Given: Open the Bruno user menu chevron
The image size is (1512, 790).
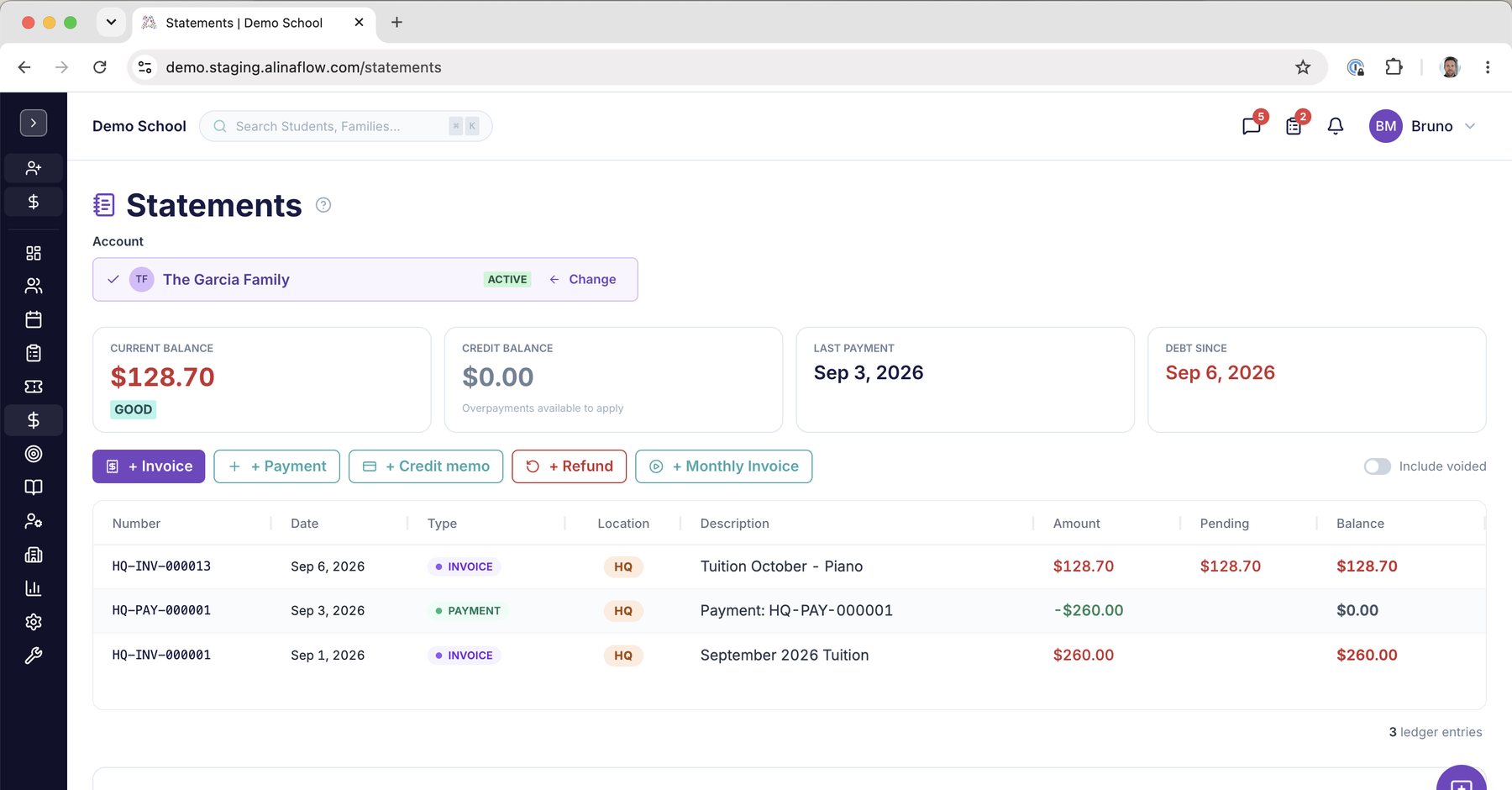Looking at the screenshot, I should tap(1470, 126).
